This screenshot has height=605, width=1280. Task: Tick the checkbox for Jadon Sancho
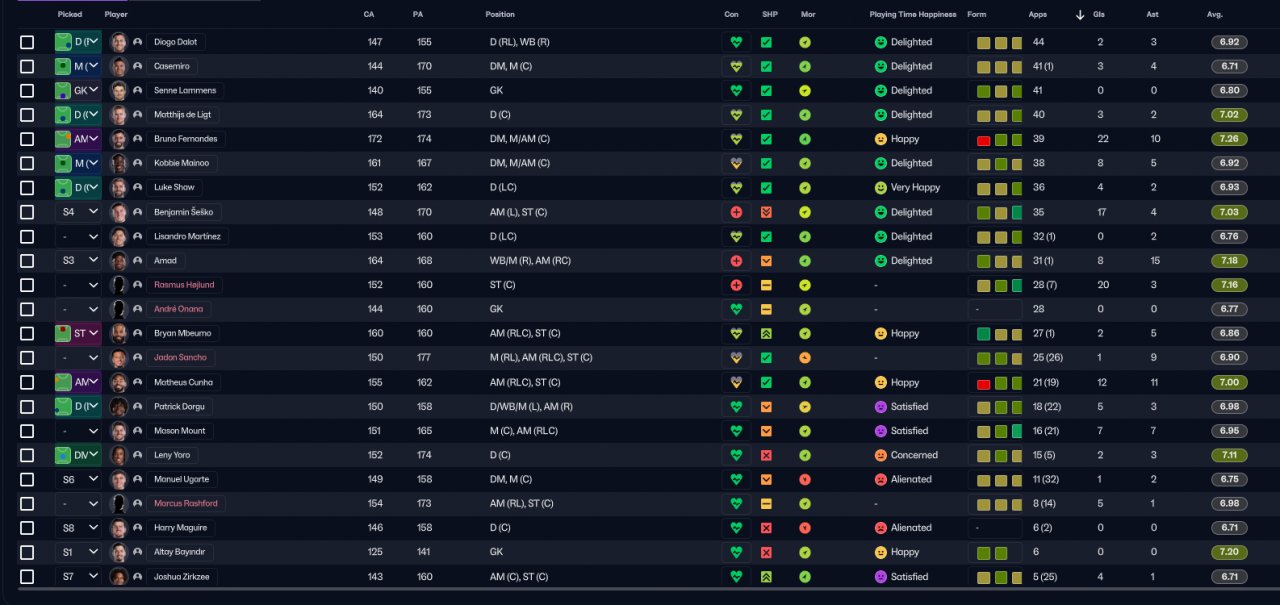tap(27, 358)
